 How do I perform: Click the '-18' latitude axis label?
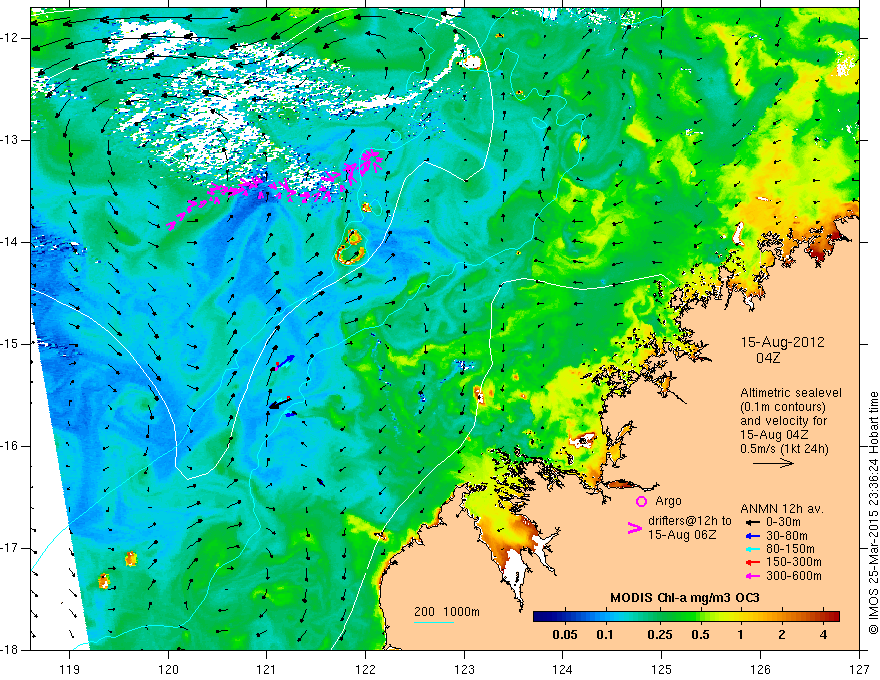point(11,650)
